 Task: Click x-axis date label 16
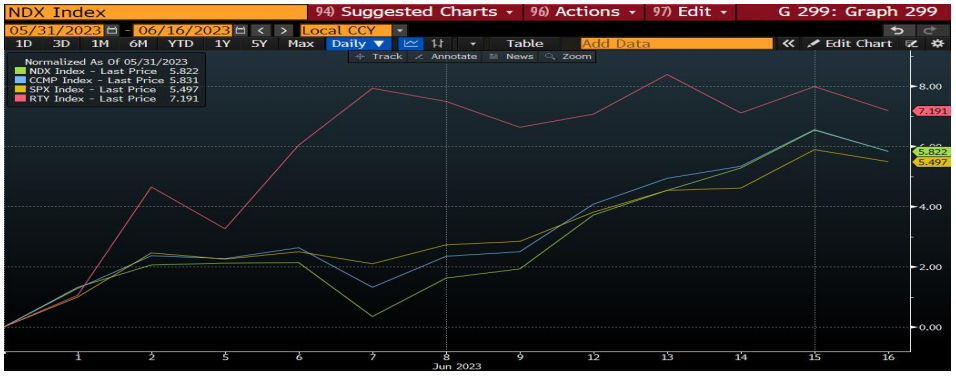point(888,357)
